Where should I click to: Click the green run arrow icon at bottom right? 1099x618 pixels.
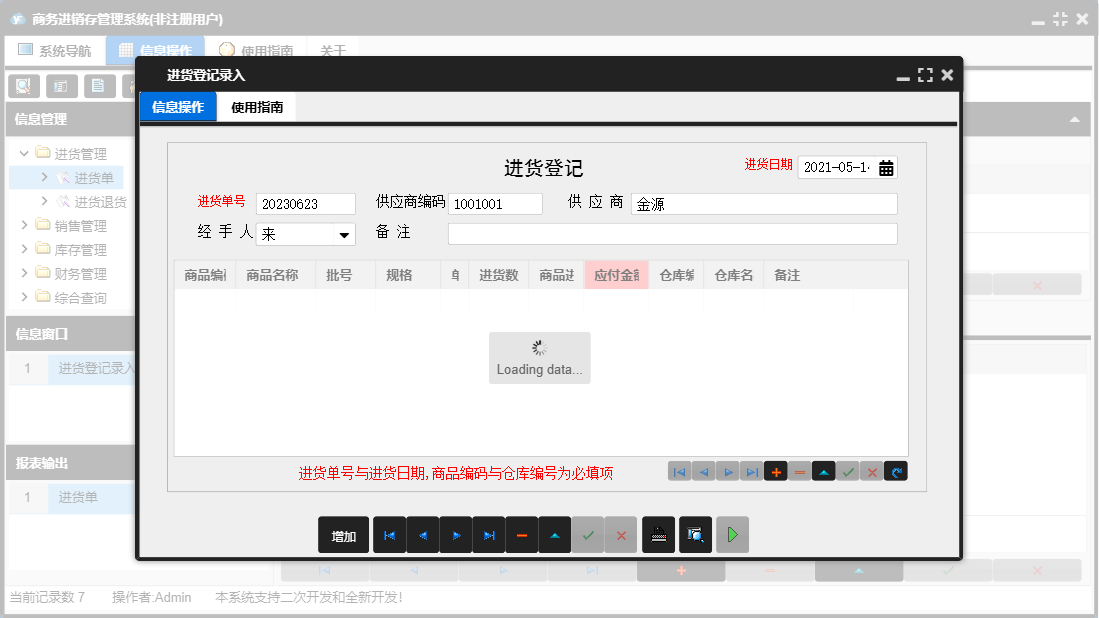731,534
